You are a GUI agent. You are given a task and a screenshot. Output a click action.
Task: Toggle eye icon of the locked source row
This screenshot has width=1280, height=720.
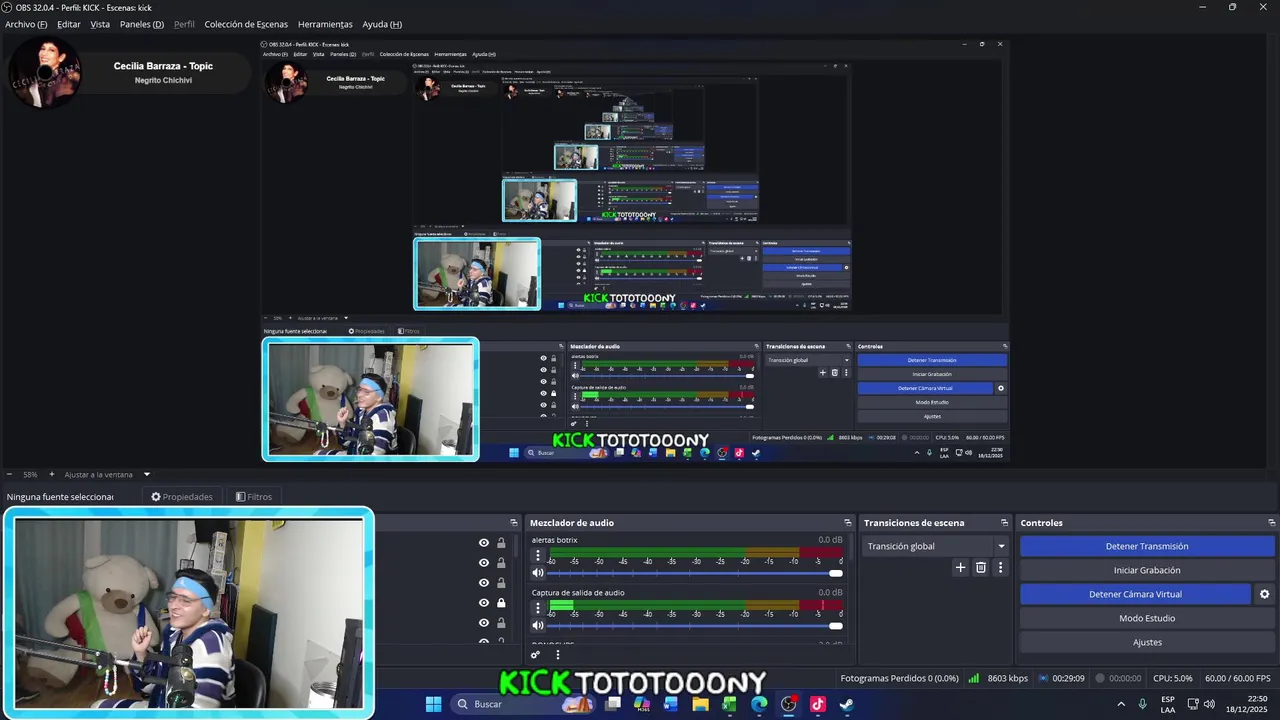(x=484, y=603)
